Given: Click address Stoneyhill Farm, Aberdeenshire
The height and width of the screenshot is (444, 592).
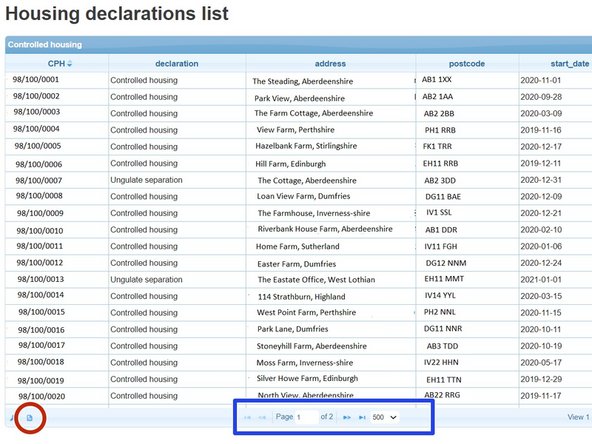Looking at the screenshot, I should (311, 346).
